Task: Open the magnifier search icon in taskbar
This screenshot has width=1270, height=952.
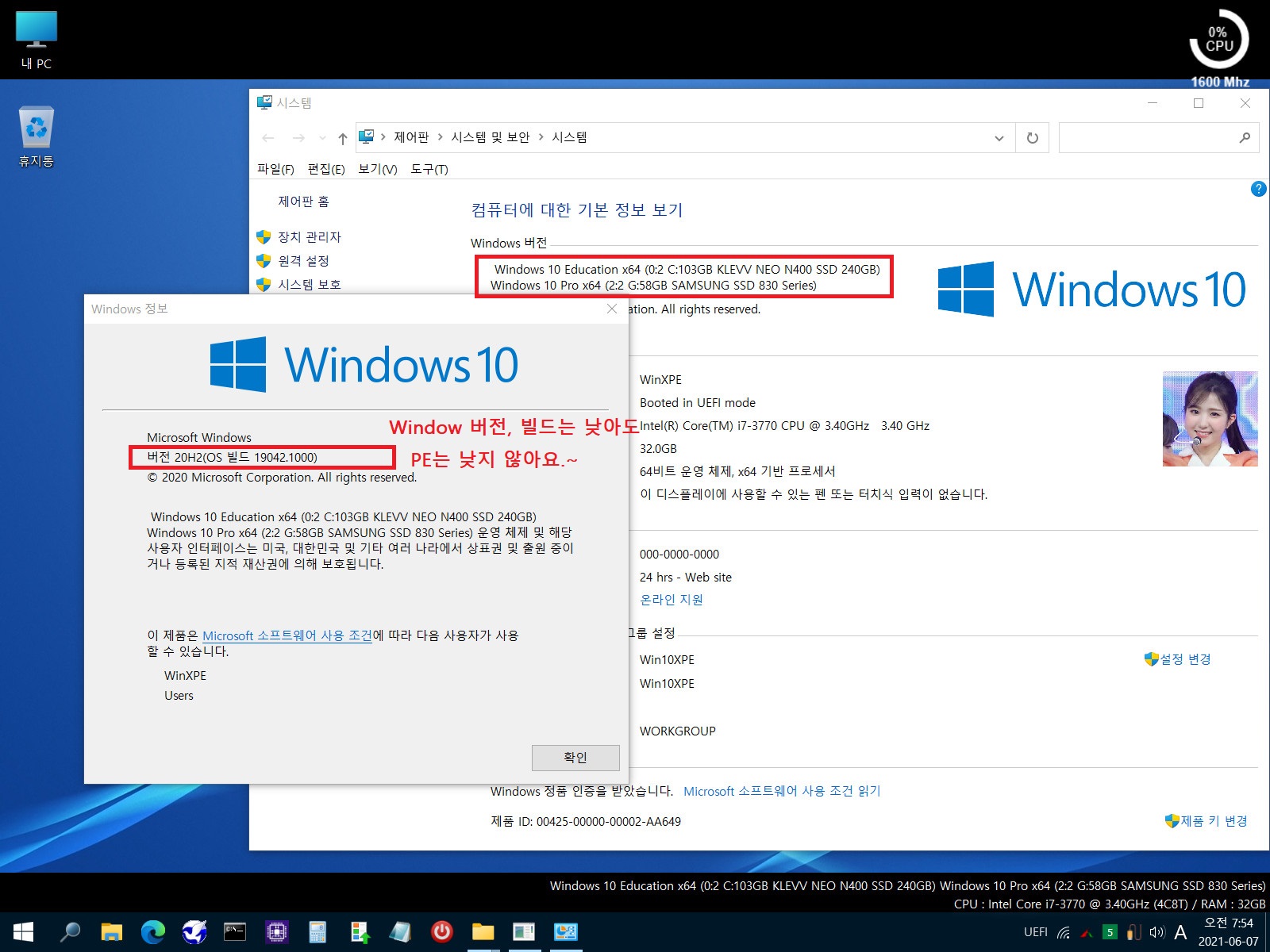Action: click(70, 931)
